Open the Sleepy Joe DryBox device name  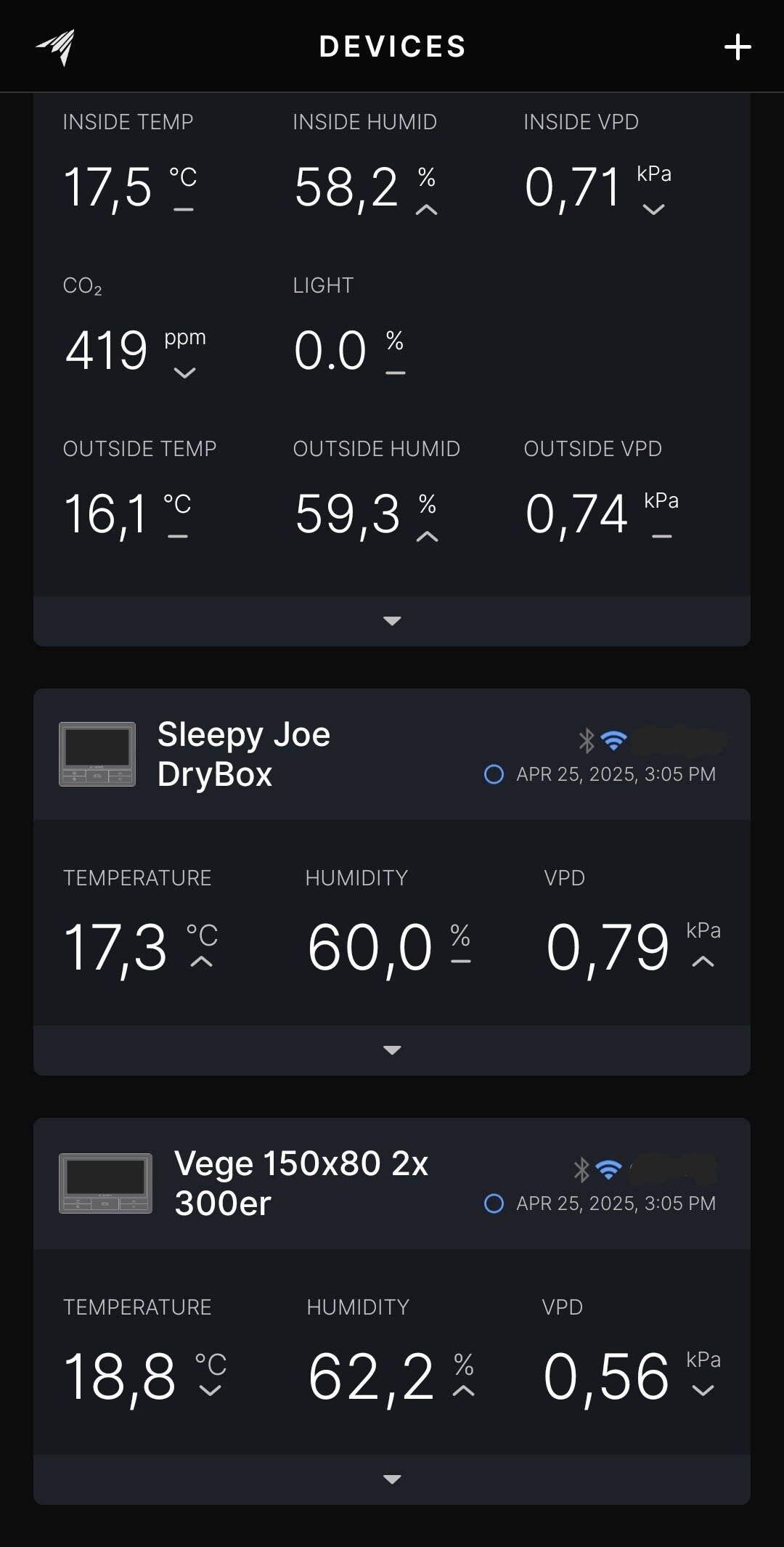tap(244, 754)
